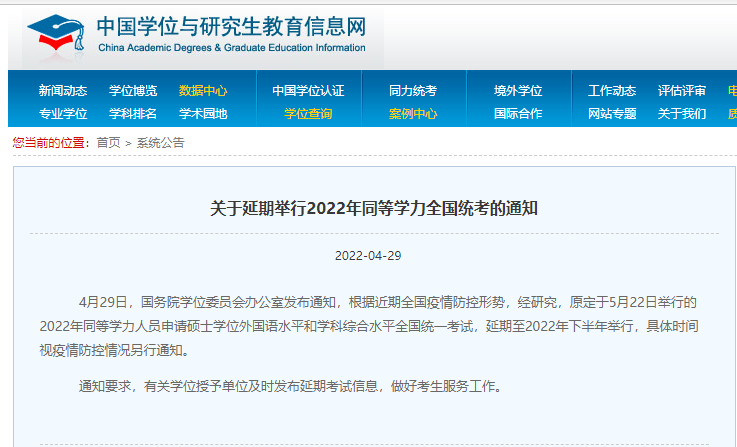Select the 学位查询 link
This screenshot has height=447, width=737.
(x=308, y=114)
